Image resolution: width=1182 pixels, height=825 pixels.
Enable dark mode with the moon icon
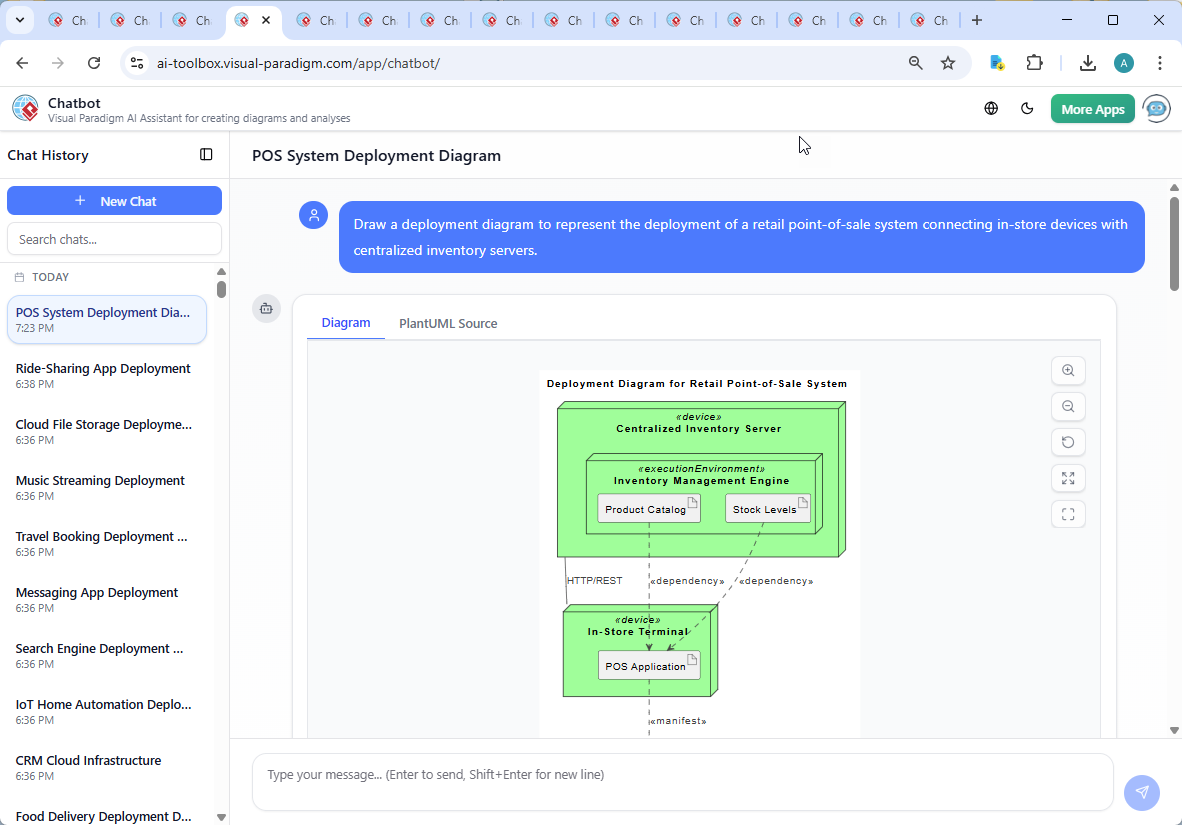(x=1027, y=108)
